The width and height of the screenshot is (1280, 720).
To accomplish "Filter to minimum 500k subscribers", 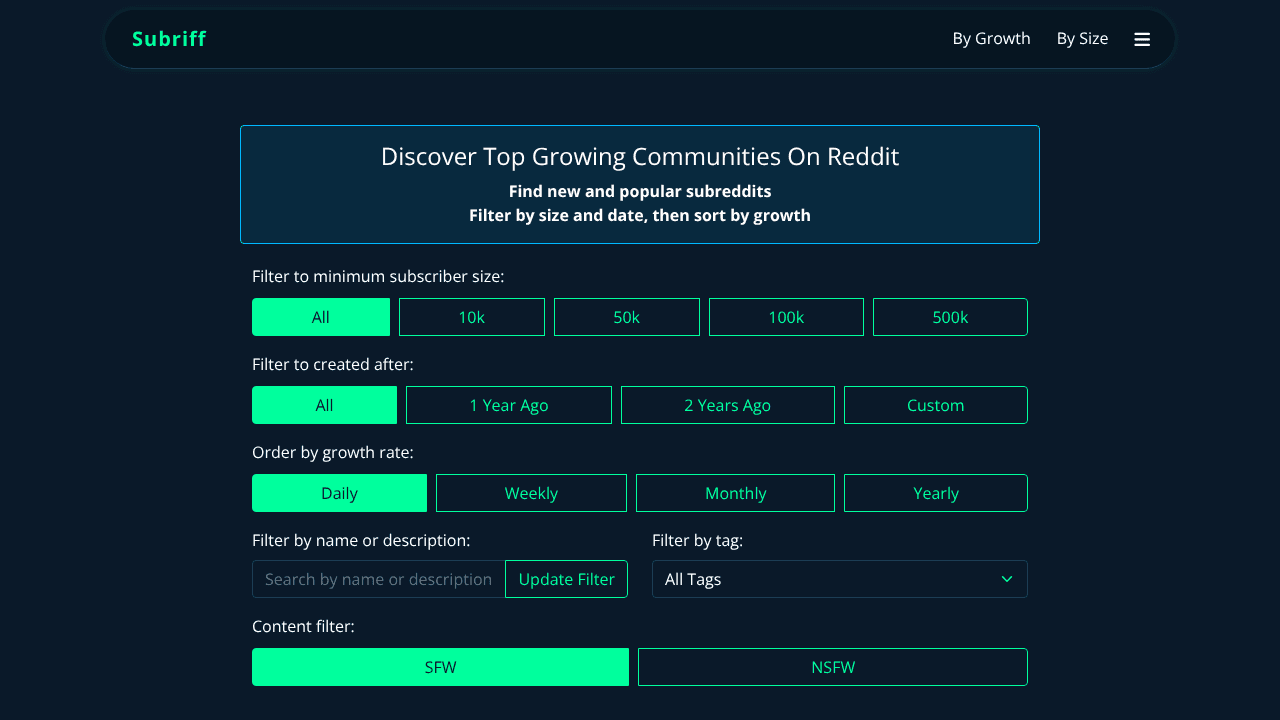I will [x=950, y=317].
